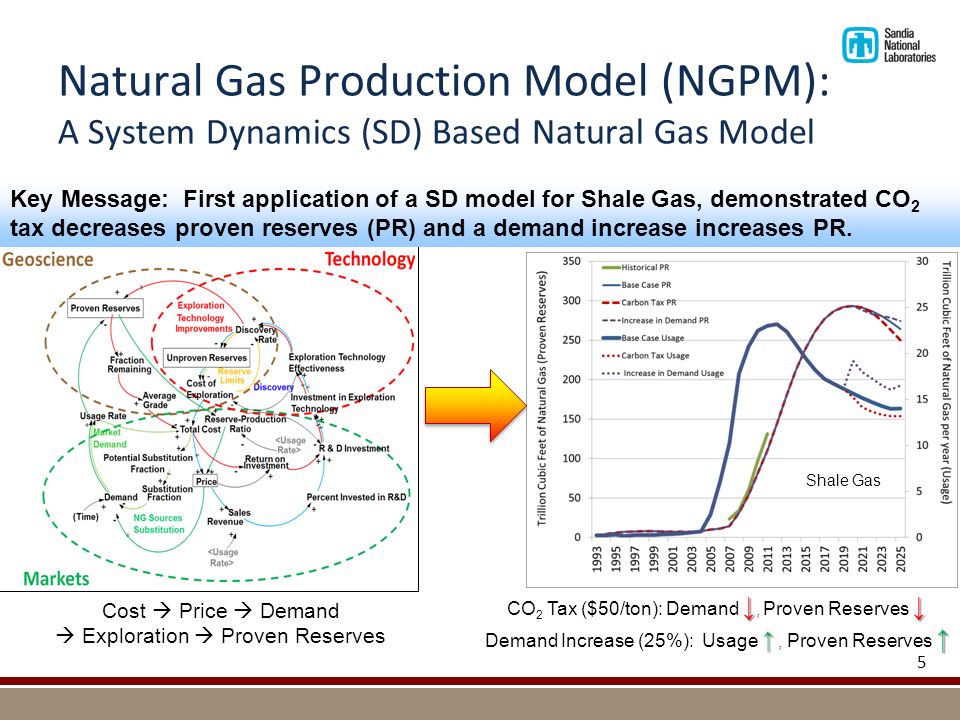Click Exploration Technology Effectiveness label
Screen dimensions: 960x720
pyautogui.click(x=337, y=362)
